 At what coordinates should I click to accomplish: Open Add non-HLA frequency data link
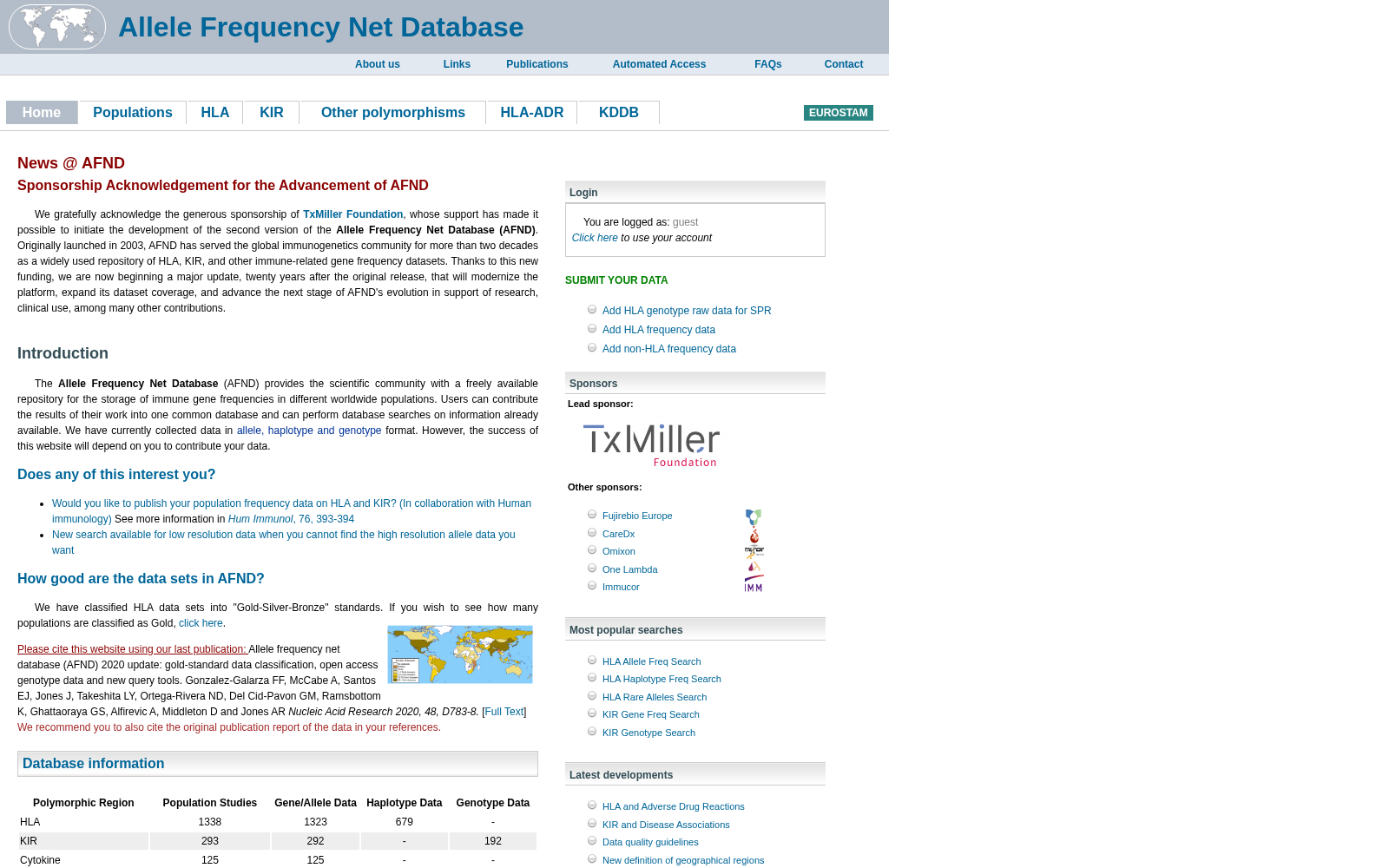pos(669,349)
